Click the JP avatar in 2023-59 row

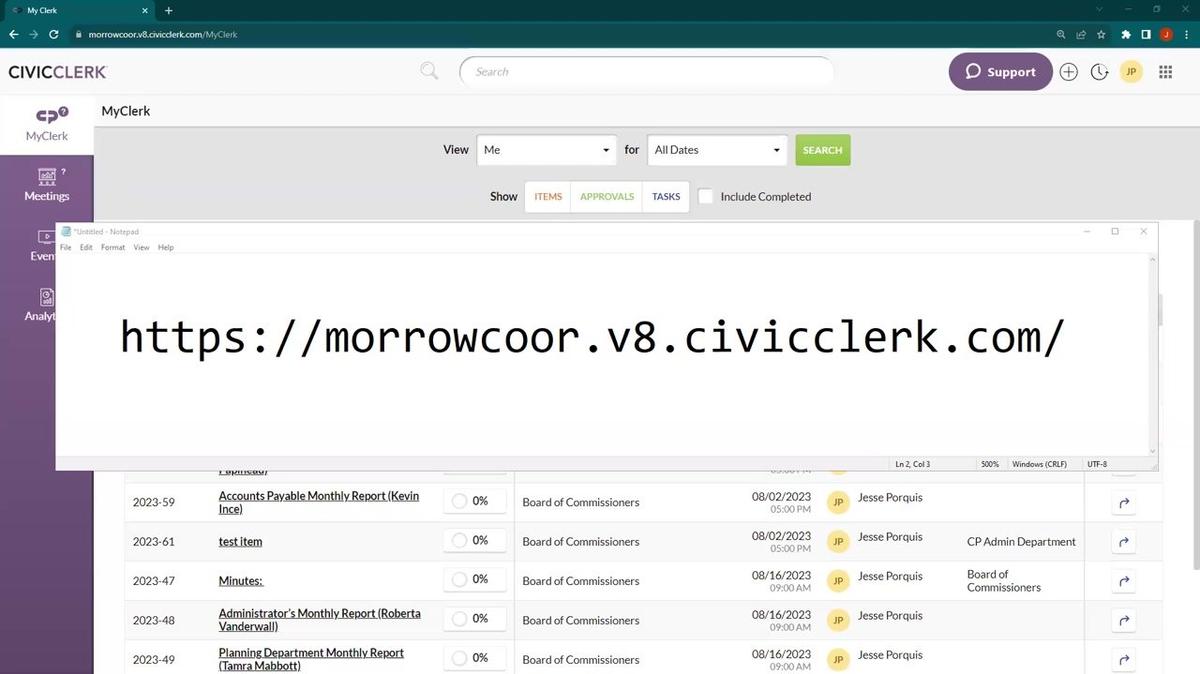838,503
